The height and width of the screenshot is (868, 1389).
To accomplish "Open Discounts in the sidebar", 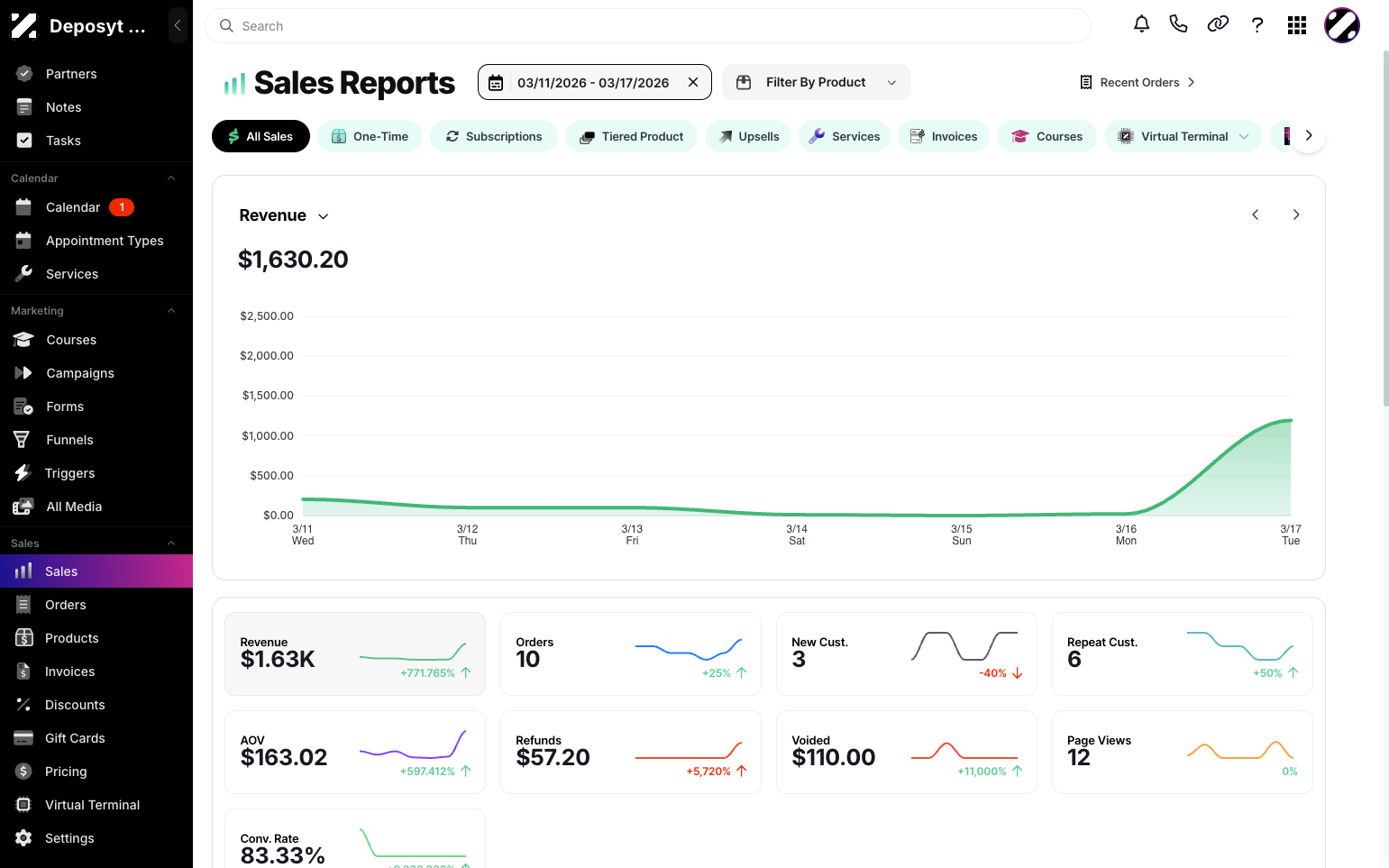I will pyautogui.click(x=96, y=705).
